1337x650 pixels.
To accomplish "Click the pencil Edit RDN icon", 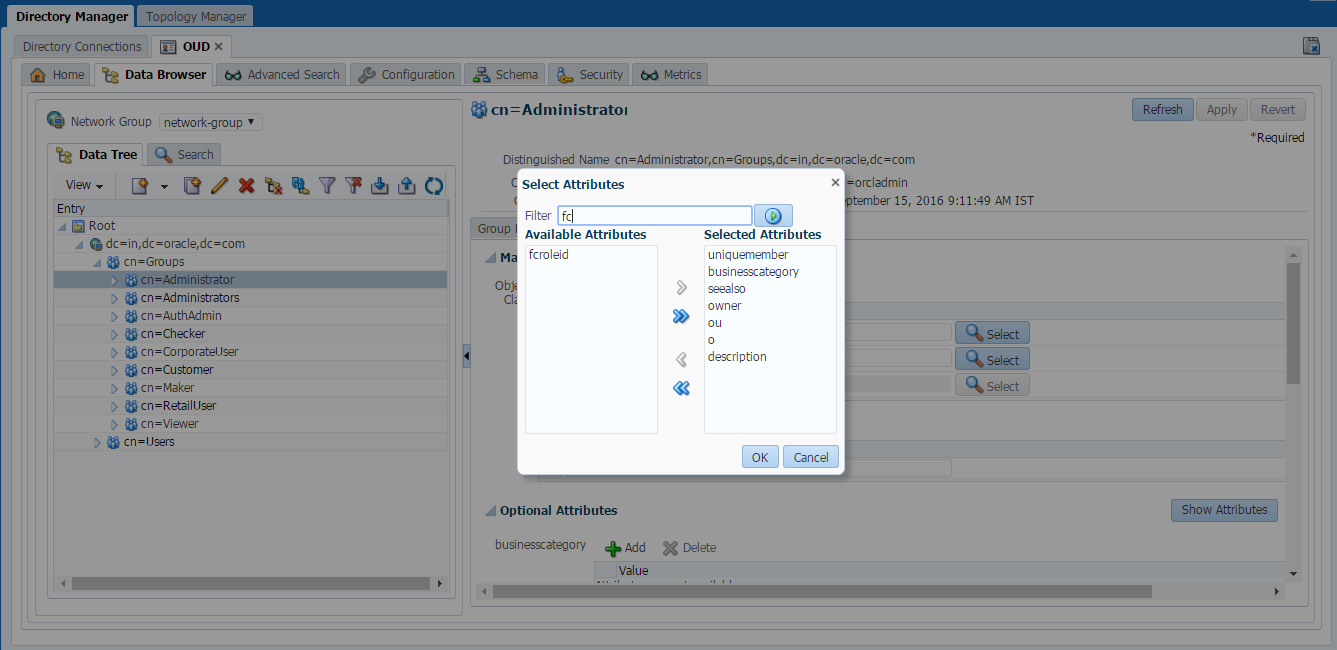I will (x=219, y=185).
